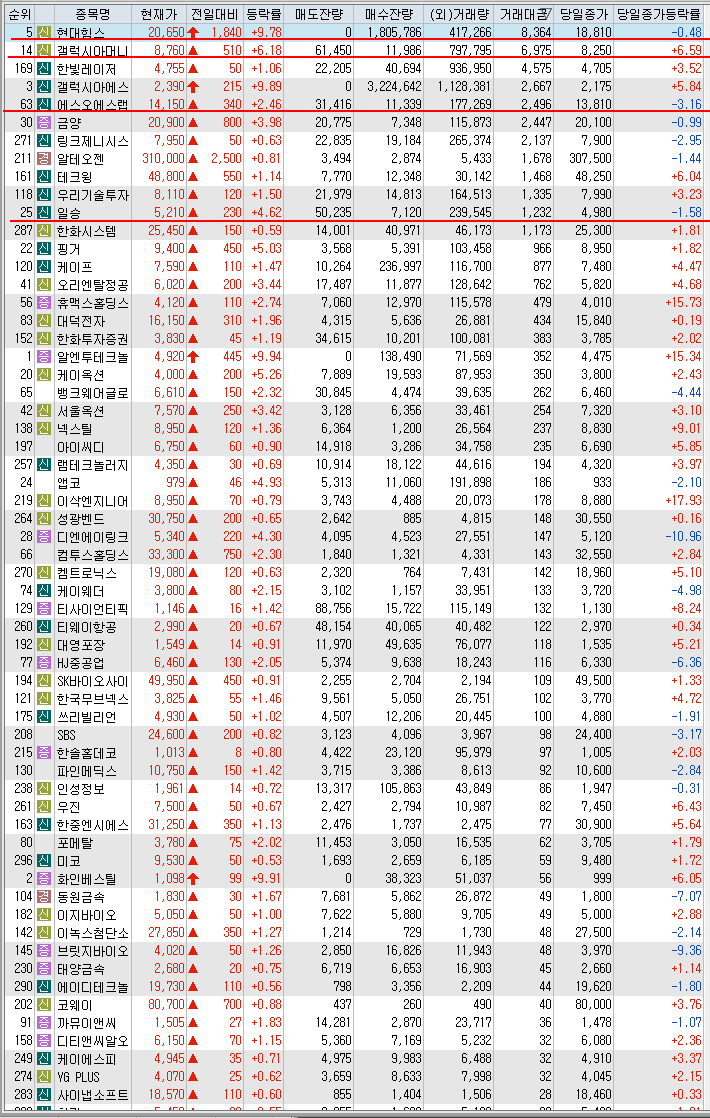Viewport: 710px width, 1118px height.
Task: Select the stock name 한화투자증권
Action: [x=93, y=339]
